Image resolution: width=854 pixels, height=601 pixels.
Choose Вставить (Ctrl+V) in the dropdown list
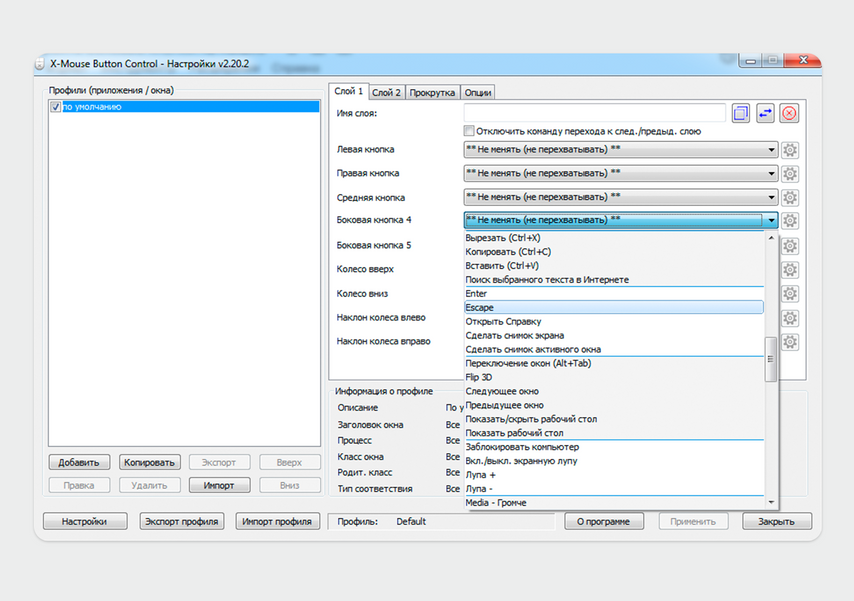pos(614,266)
